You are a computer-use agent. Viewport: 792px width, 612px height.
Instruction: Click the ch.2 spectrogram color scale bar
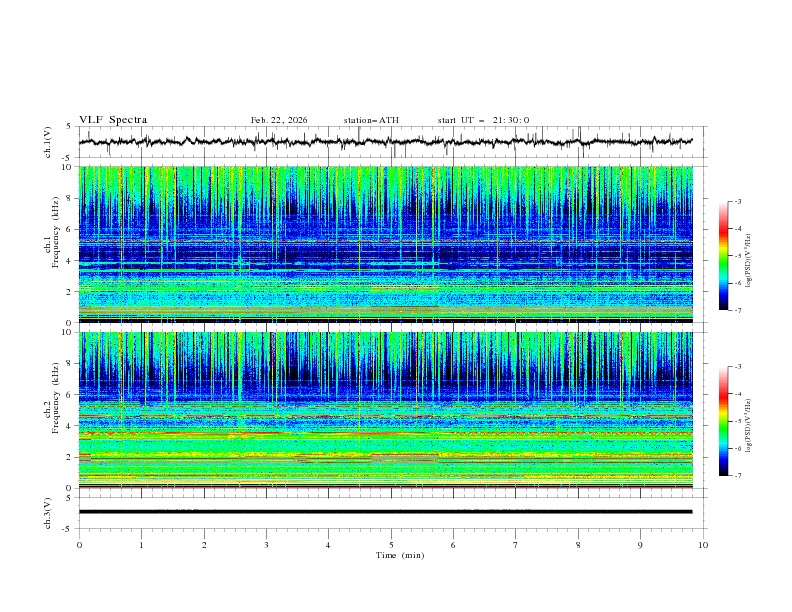(723, 421)
